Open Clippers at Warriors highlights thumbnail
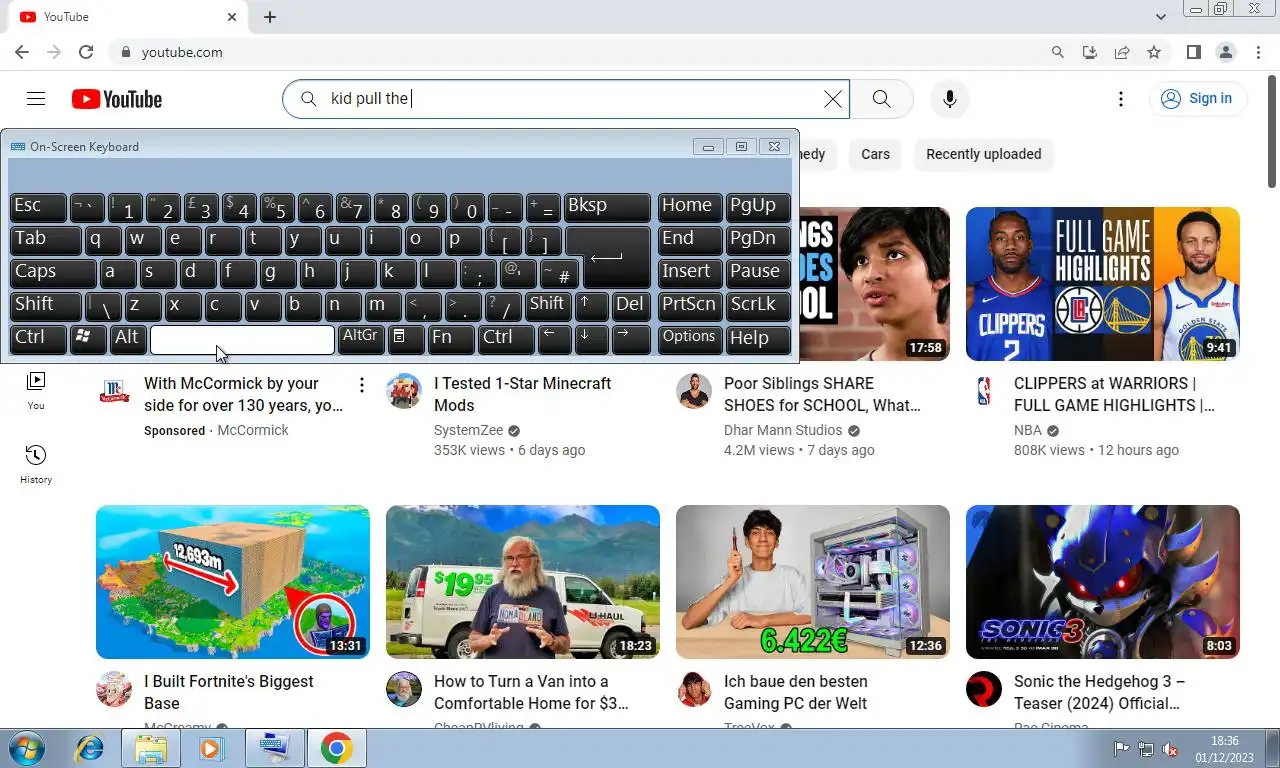 pyautogui.click(x=1103, y=284)
